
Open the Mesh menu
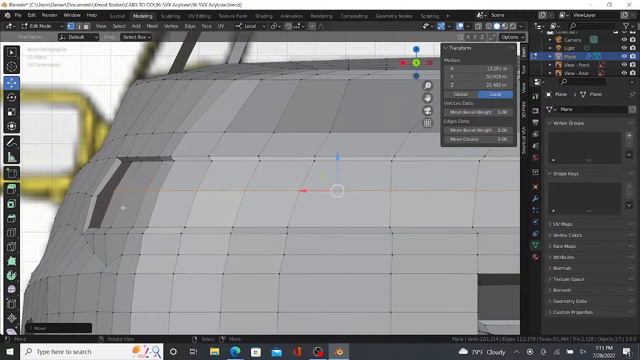[152, 26]
